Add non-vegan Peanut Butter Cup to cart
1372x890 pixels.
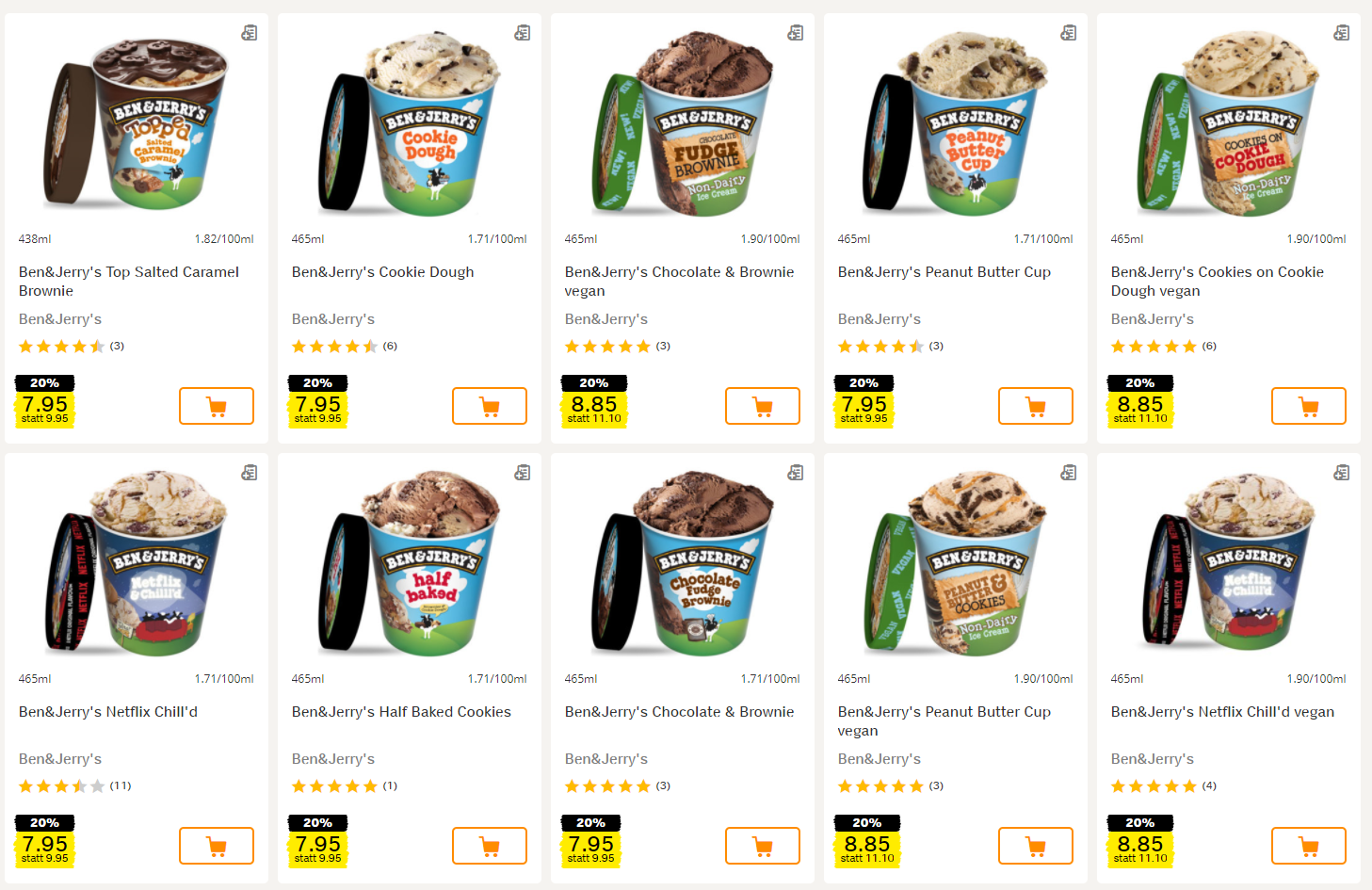[x=1036, y=406]
